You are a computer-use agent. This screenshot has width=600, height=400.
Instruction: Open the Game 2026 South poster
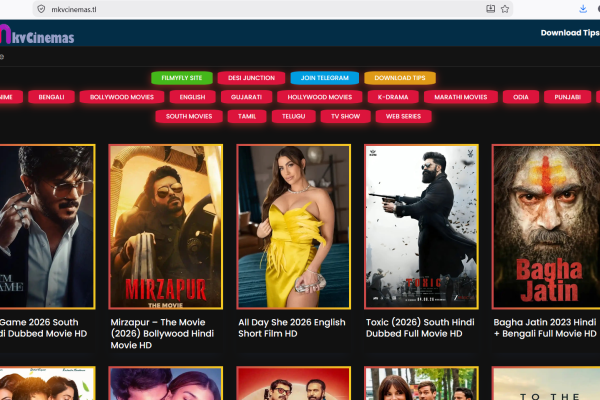(x=47, y=227)
